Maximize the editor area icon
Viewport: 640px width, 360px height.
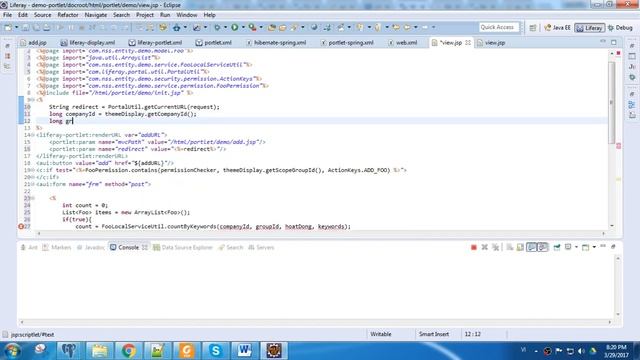click(614, 42)
